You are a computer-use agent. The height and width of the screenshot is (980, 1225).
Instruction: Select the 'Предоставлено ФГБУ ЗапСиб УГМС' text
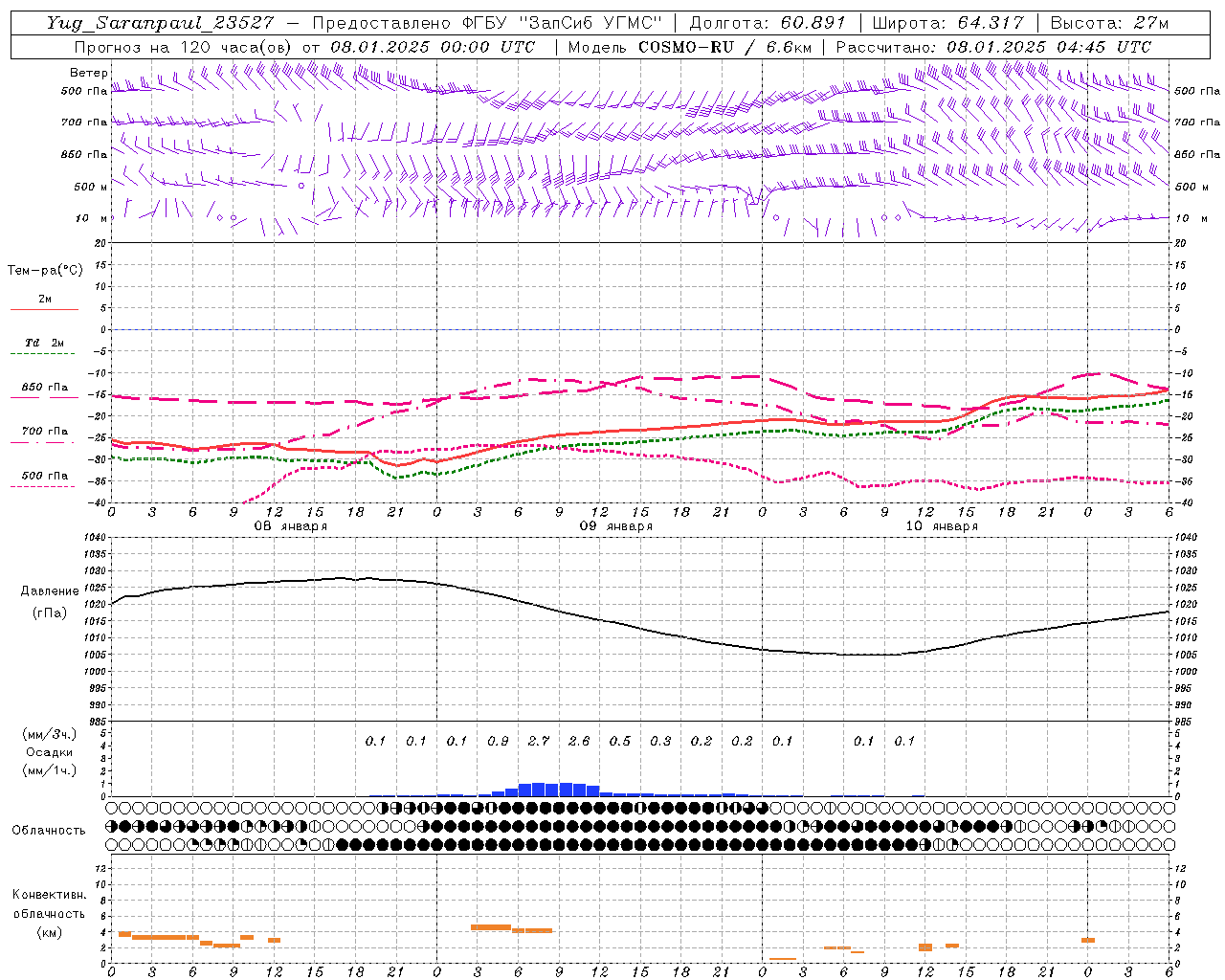(x=488, y=23)
